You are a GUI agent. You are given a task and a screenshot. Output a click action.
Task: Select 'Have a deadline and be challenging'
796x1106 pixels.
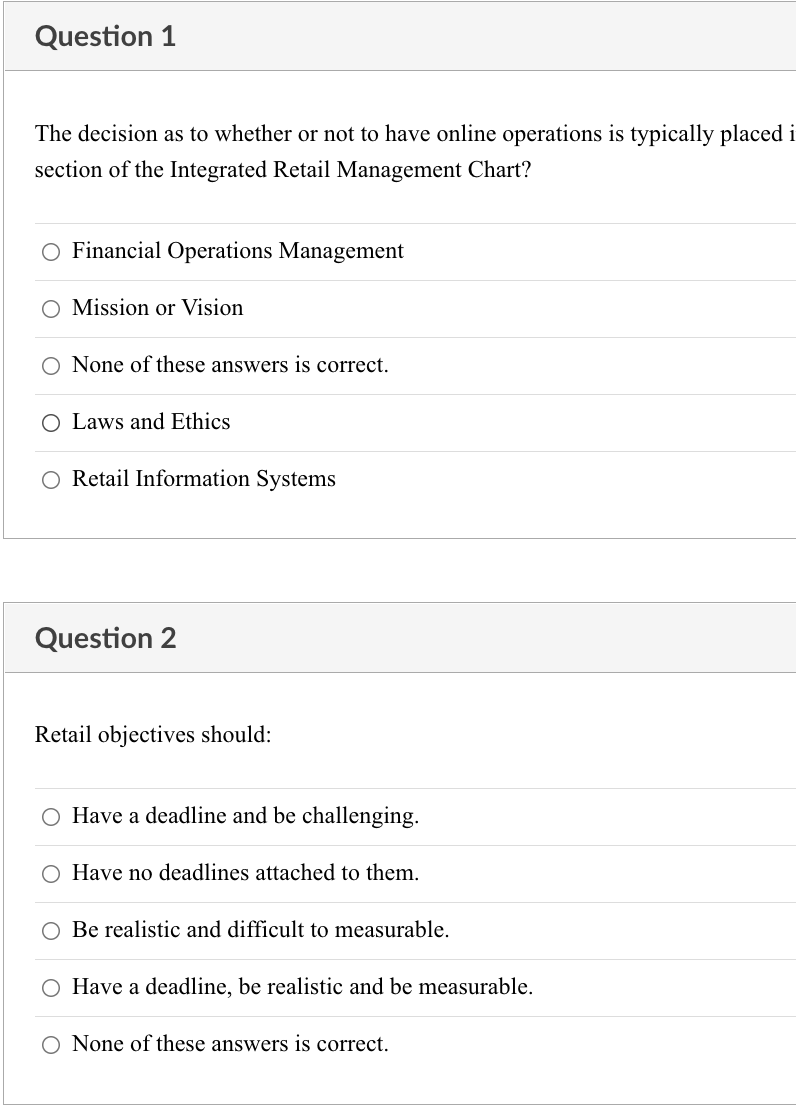[51, 817]
